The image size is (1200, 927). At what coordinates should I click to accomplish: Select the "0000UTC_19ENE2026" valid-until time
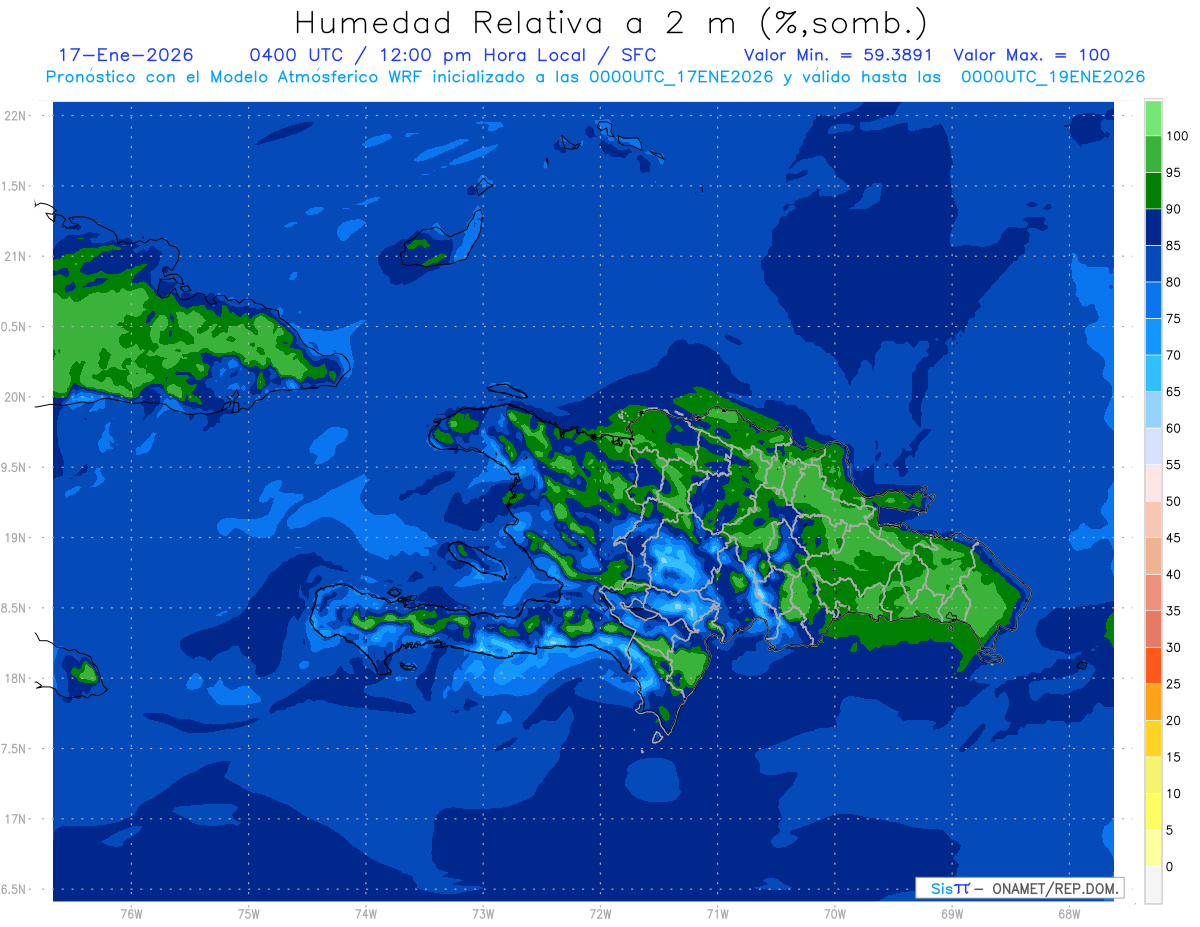pos(1053,77)
